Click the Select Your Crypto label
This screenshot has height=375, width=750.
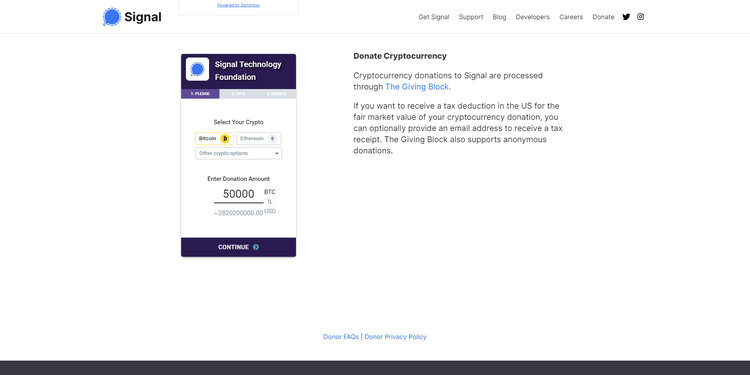238,122
